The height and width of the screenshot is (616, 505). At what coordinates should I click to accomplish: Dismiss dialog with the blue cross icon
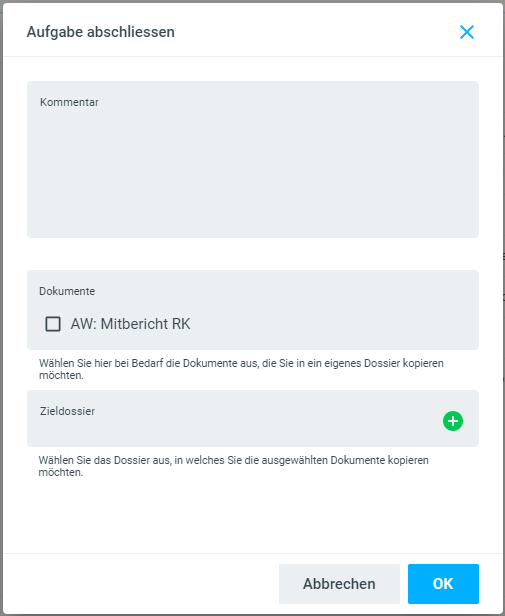click(467, 32)
